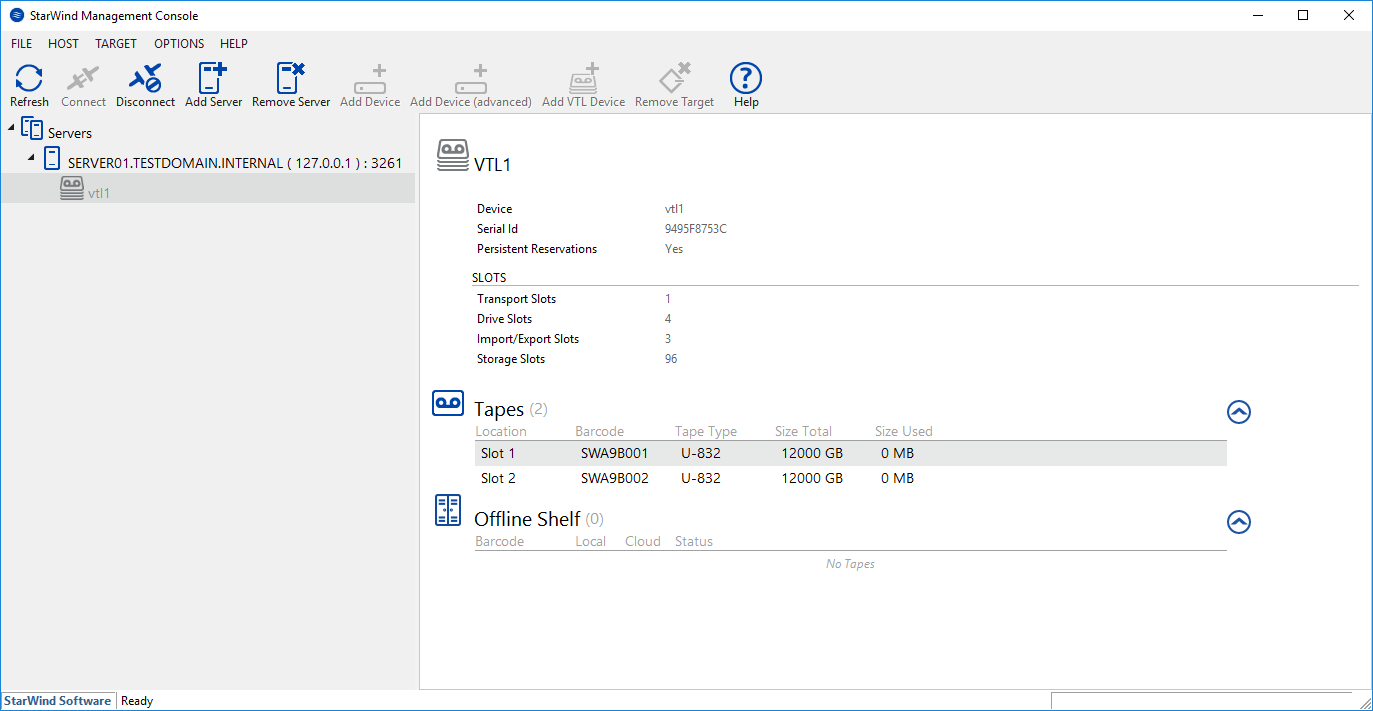Click the SERVER01 server icon in tree
1373x711 pixels.
(52, 159)
